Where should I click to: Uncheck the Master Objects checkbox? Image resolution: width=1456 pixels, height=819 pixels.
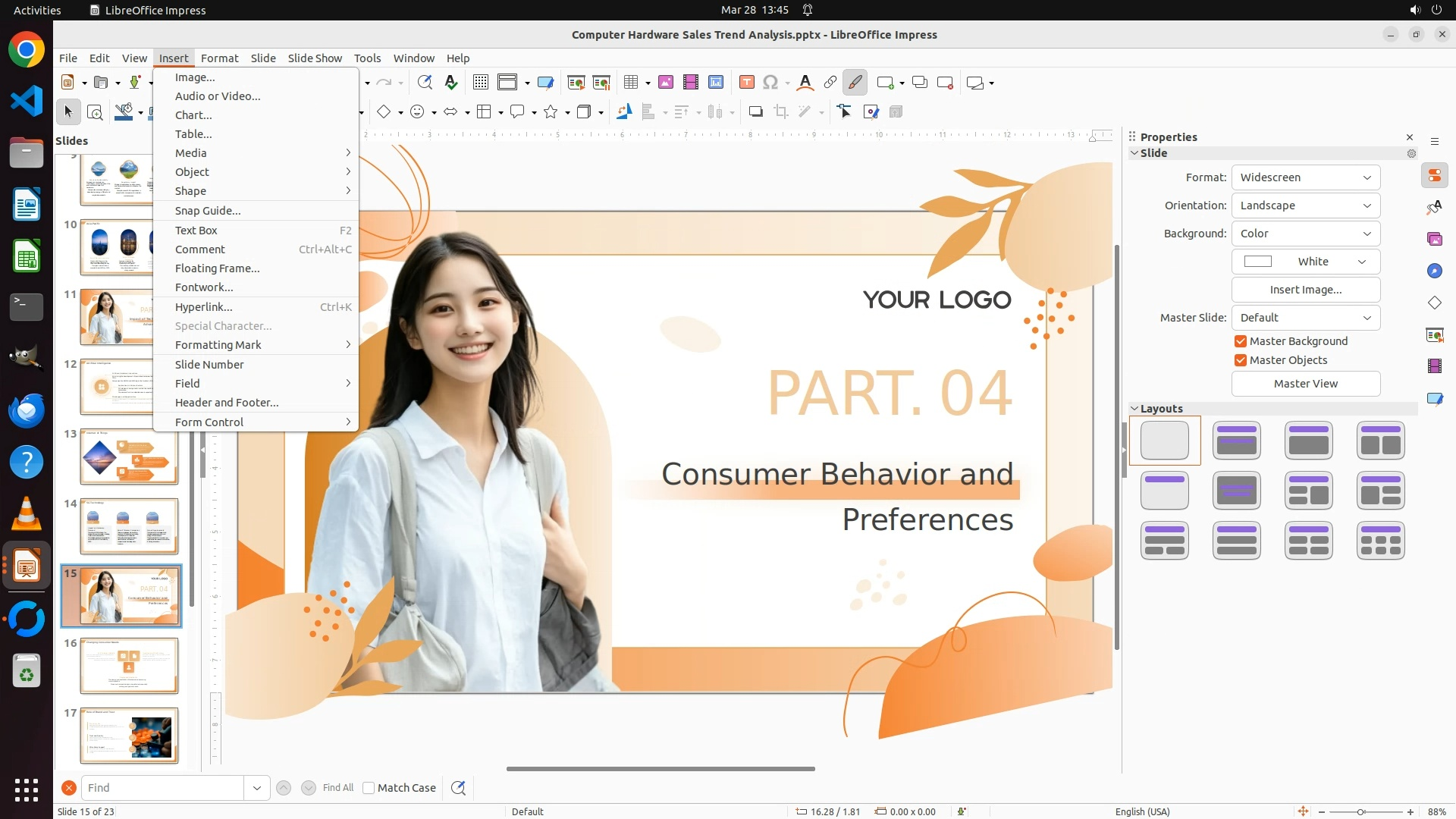(x=1241, y=360)
